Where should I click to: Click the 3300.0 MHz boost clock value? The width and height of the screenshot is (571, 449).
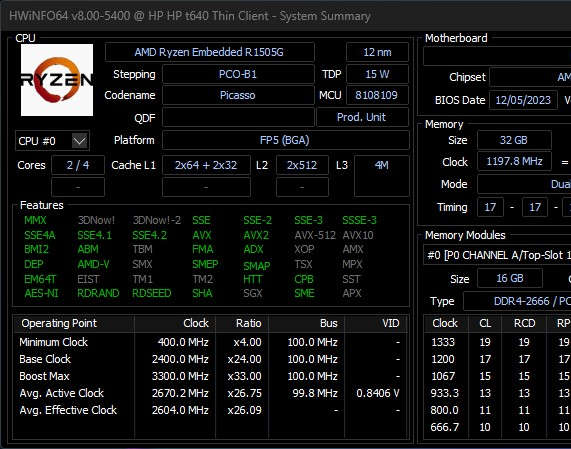pyautogui.click(x=180, y=376)
